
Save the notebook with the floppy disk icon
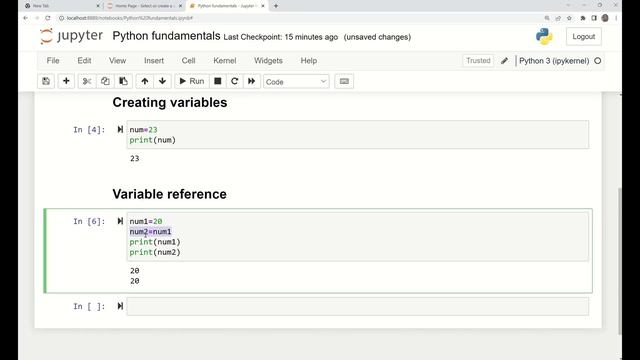click(46, 81)
